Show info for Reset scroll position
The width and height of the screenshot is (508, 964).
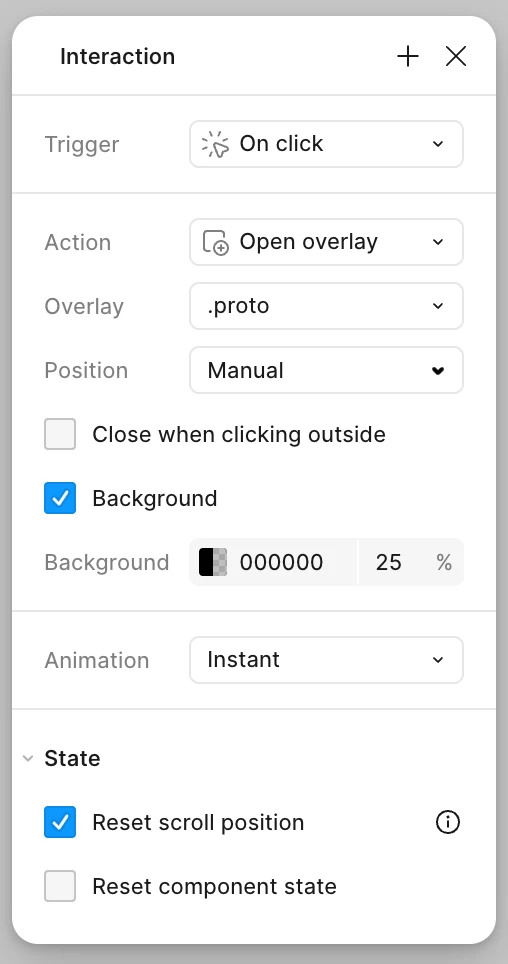(448, 822)
